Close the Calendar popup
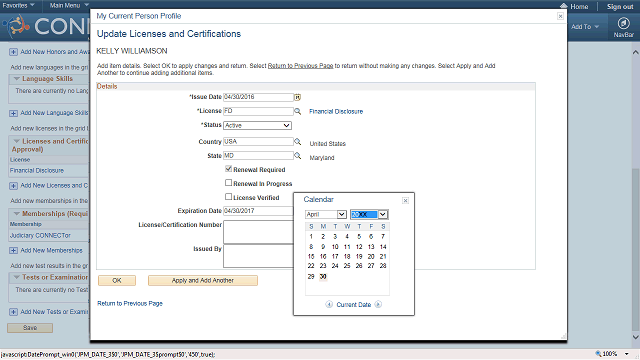The image size is (640, 360). click(405, 200)
